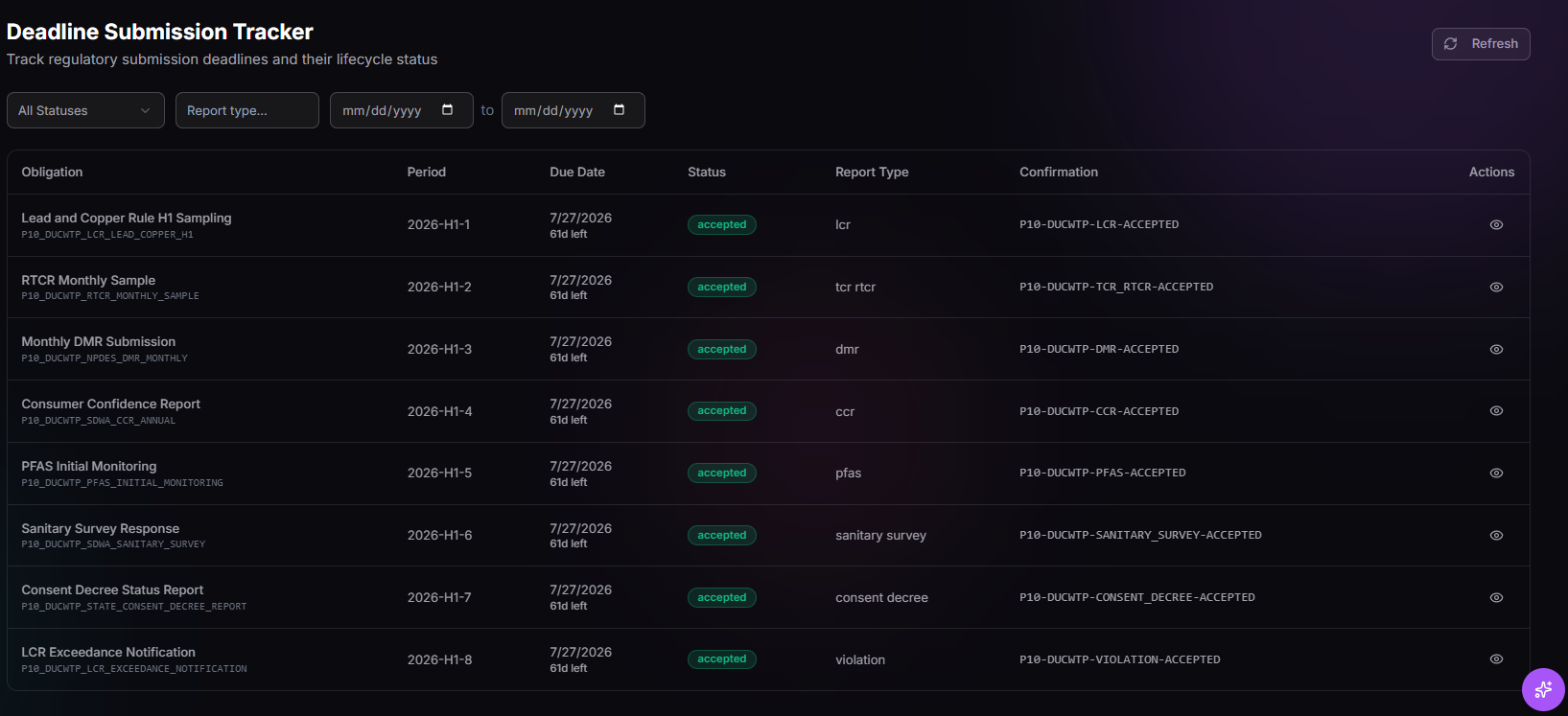Image resolution: width=1568 pixels, height=716 pixels.
Task: Open the PFAS Initial Monitoring view icon
Action: click(x=1496, y=473)
